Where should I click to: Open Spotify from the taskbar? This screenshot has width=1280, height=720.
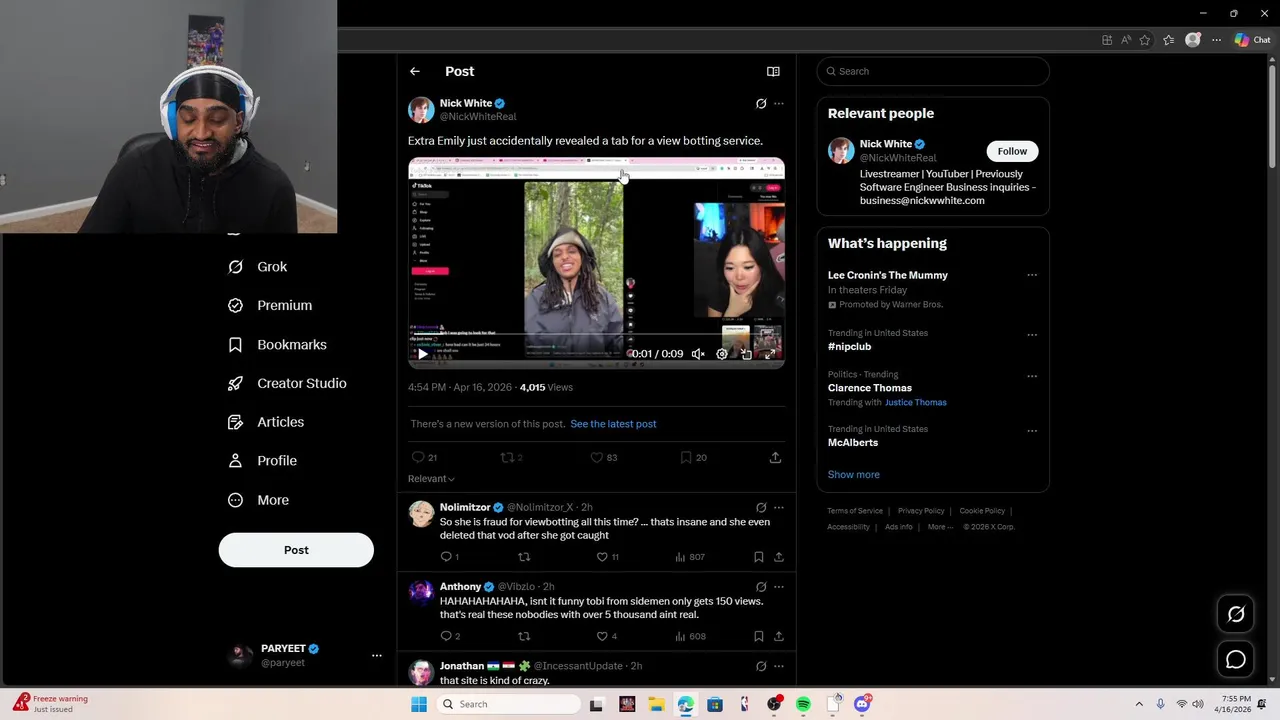tap(803, 704)
